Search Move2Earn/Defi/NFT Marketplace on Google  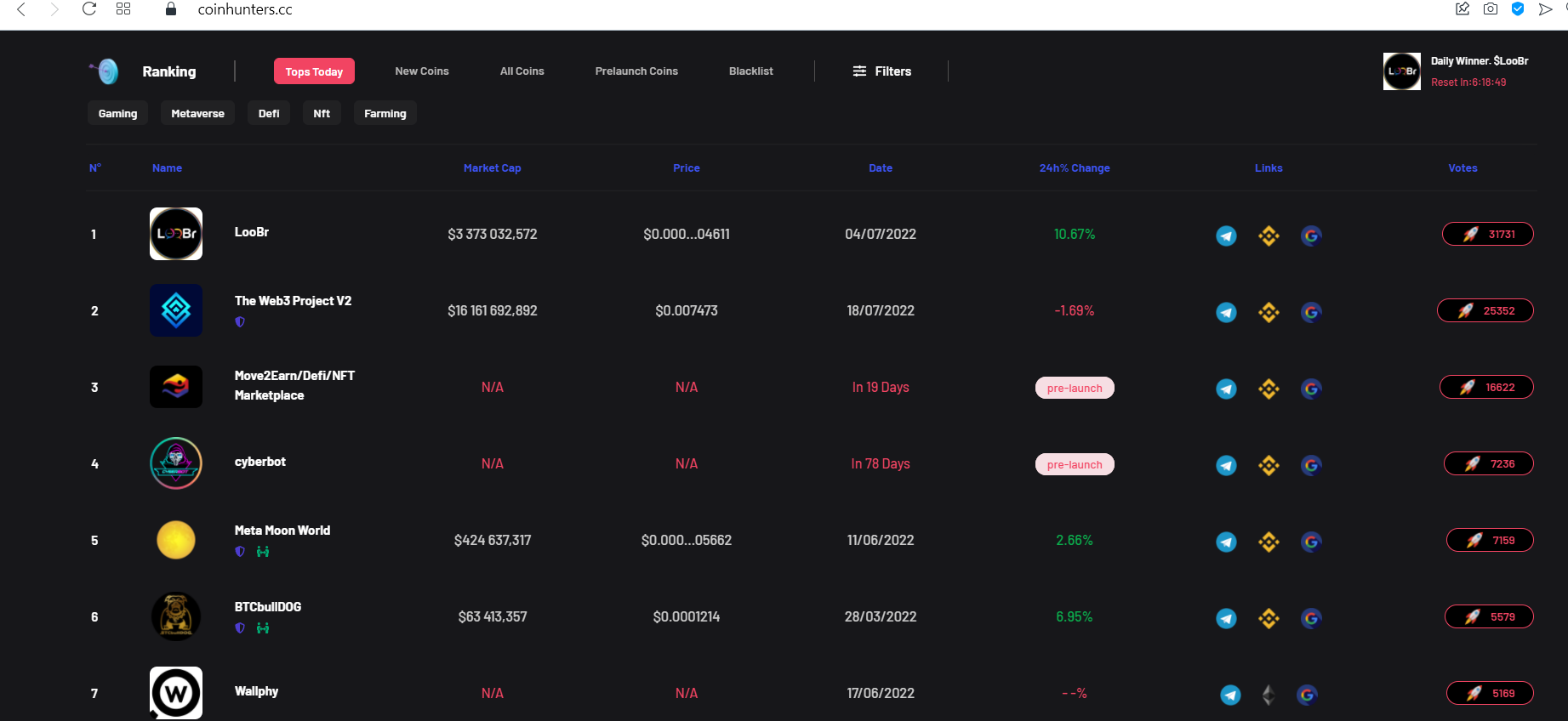coord(1311,389)
